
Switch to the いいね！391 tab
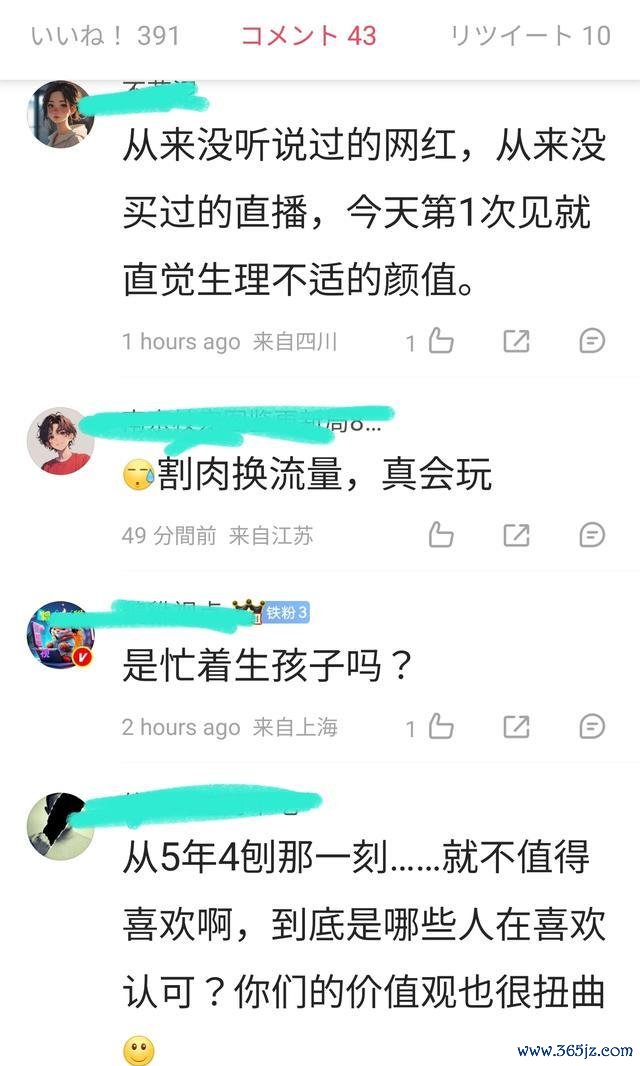tap(105, 35)
